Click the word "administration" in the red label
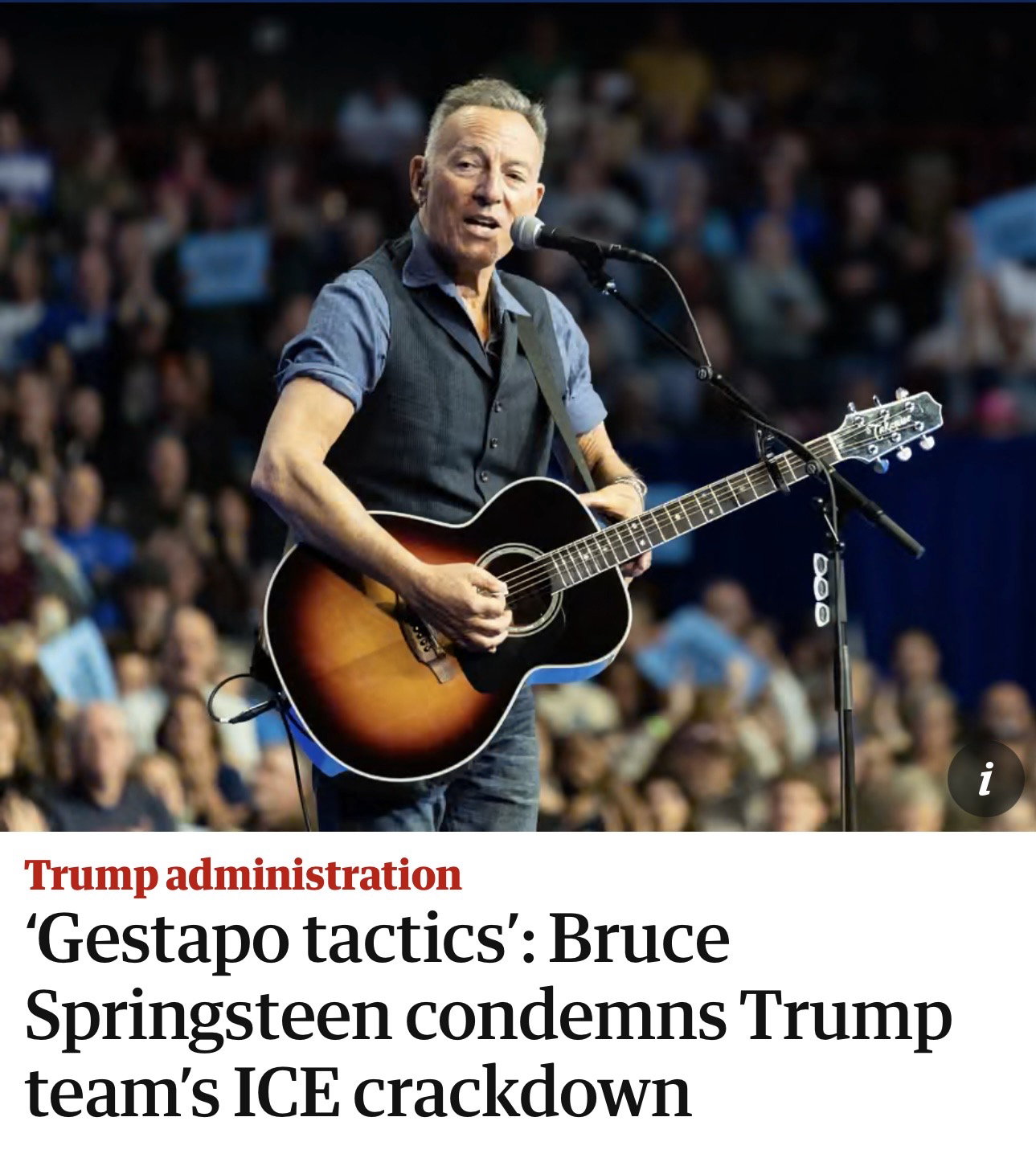 click(313, 875)
